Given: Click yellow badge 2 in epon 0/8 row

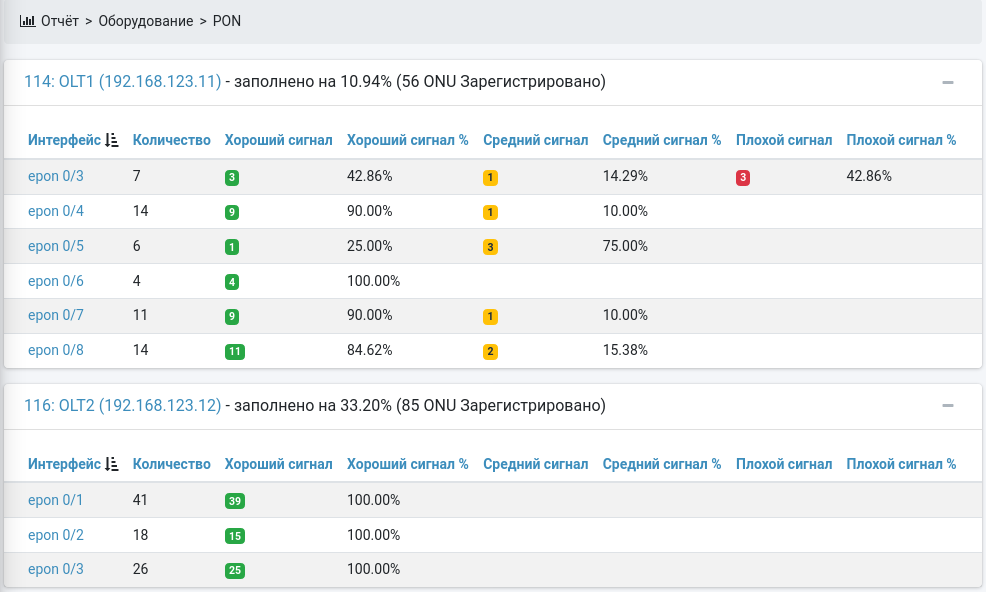Looking at the screenshot, I should tap(490, 351).
